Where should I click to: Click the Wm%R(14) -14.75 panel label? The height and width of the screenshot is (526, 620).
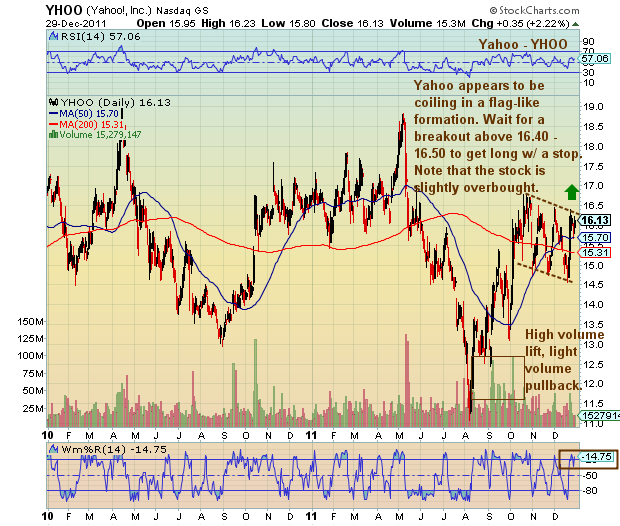coord(113,450)
